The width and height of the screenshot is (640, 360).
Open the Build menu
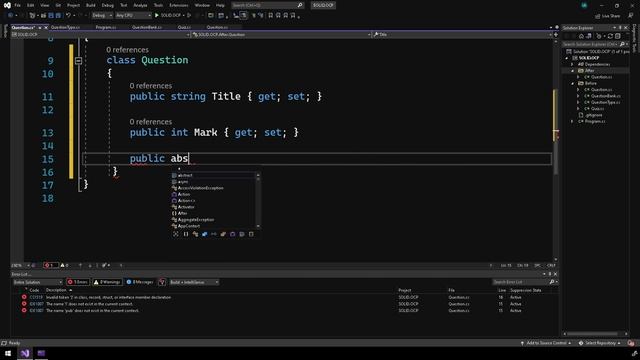(x=91, y=5)
